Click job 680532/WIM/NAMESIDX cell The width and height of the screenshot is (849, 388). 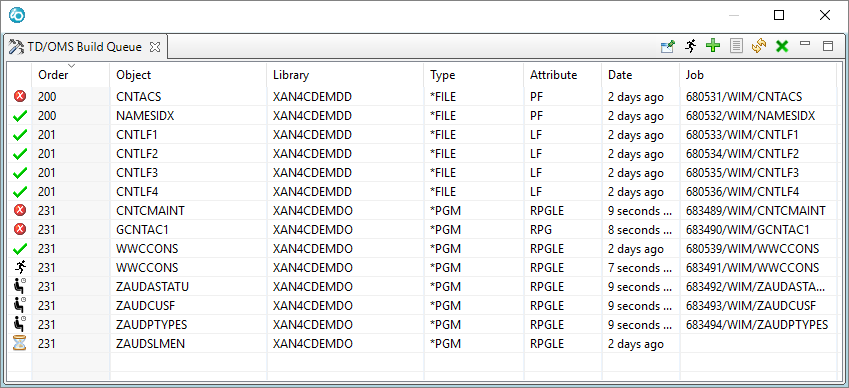[758, 116]
